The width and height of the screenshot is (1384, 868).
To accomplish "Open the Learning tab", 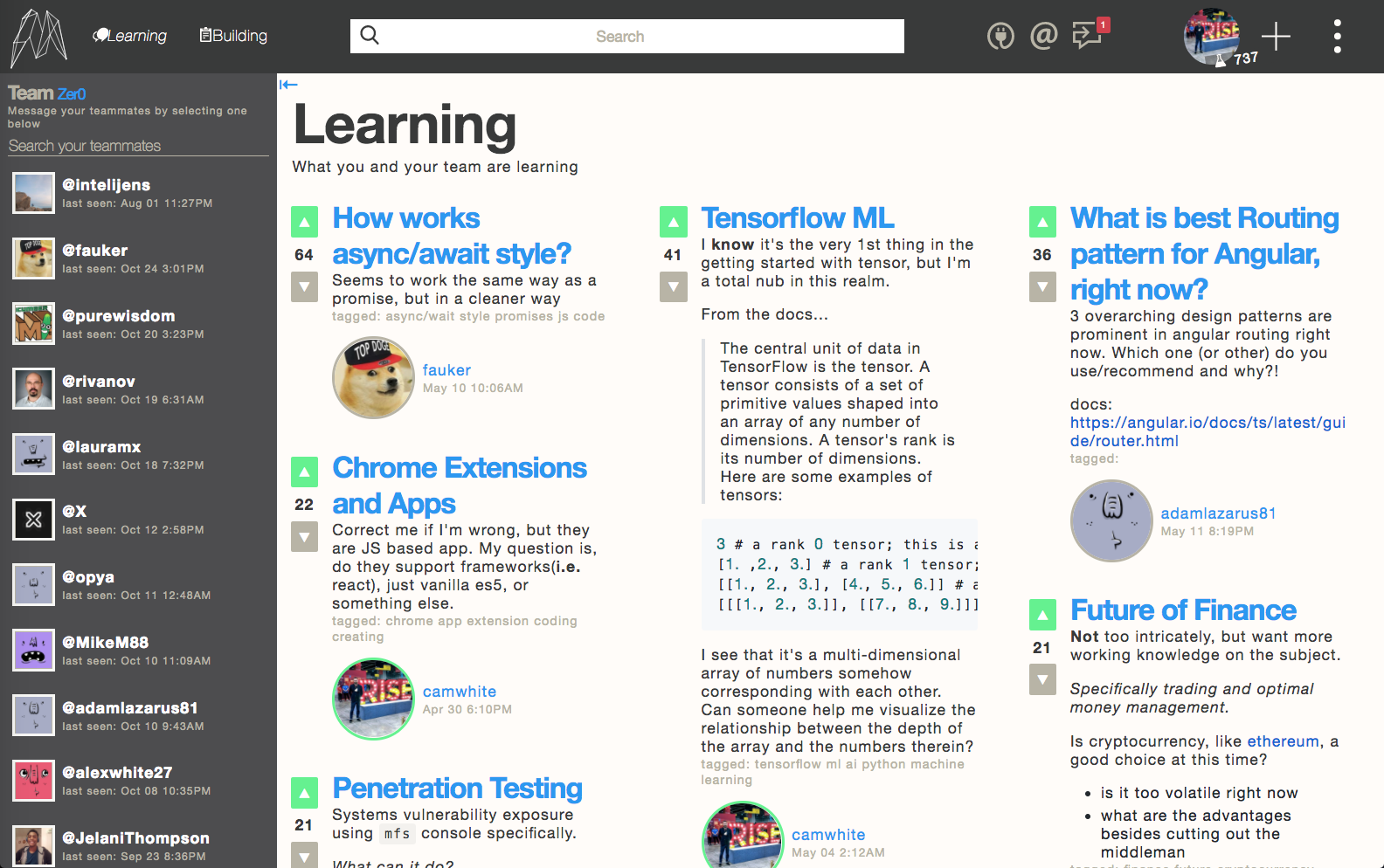I will (130, 36).
